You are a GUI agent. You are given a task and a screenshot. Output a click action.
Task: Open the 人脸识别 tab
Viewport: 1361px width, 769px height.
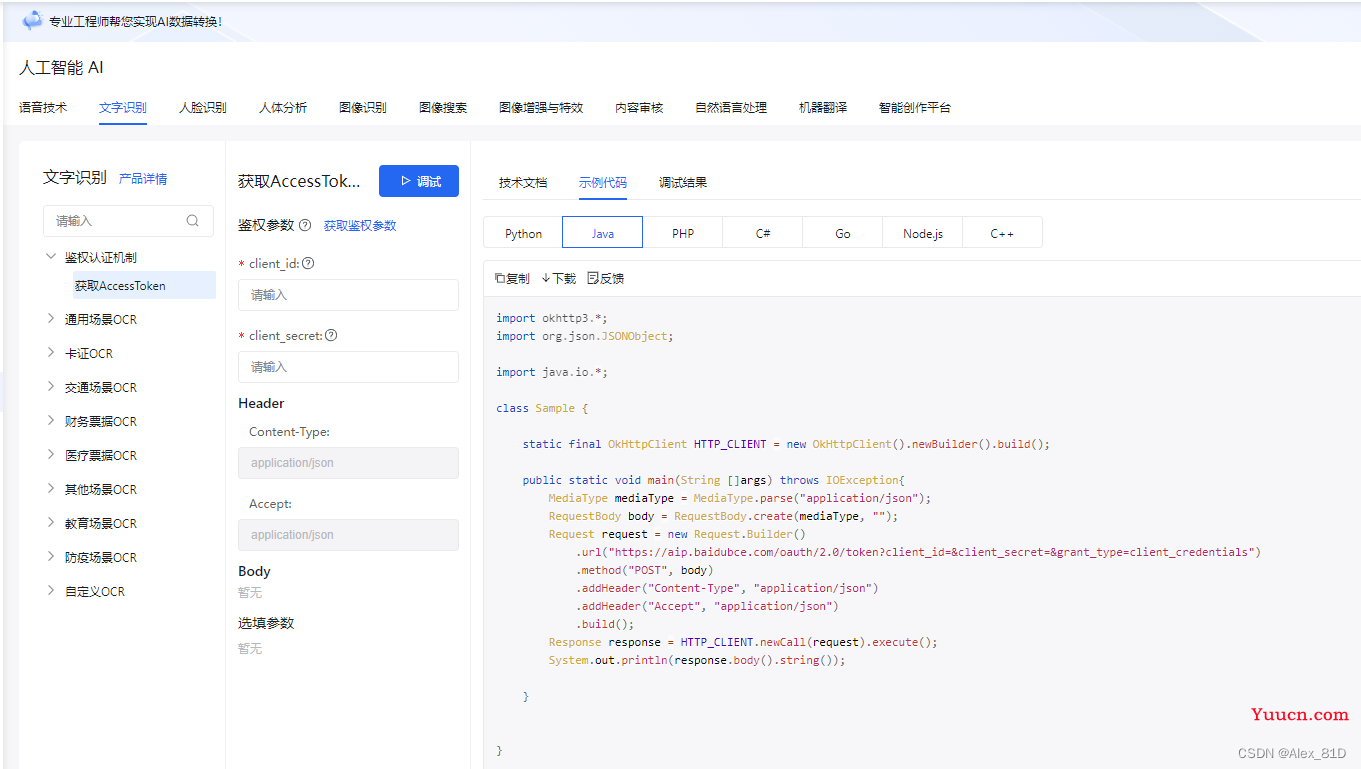point(203,107)
